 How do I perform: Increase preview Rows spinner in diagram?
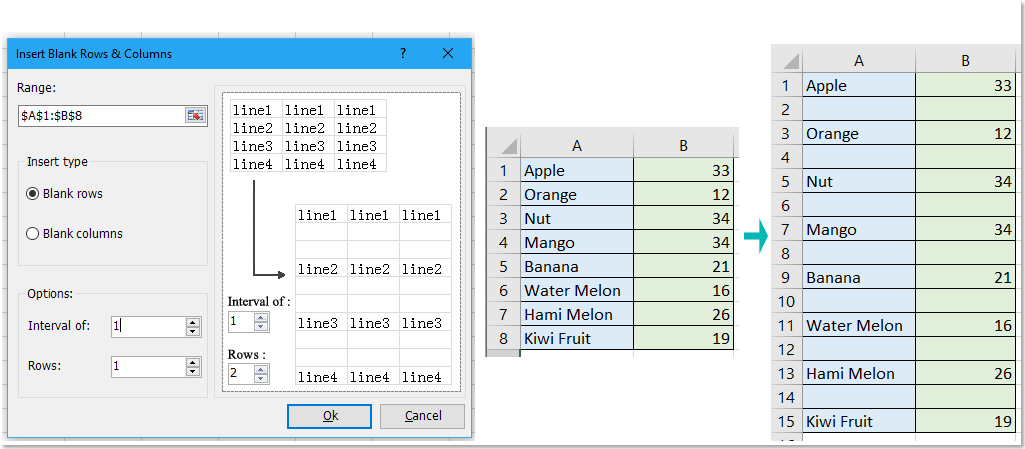coord(261,369)
